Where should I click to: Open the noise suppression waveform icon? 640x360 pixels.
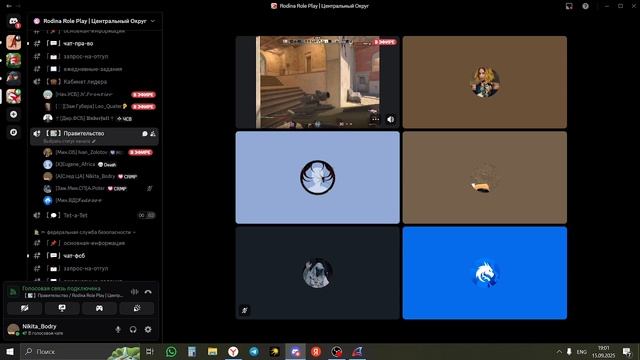tap(134, 292)
